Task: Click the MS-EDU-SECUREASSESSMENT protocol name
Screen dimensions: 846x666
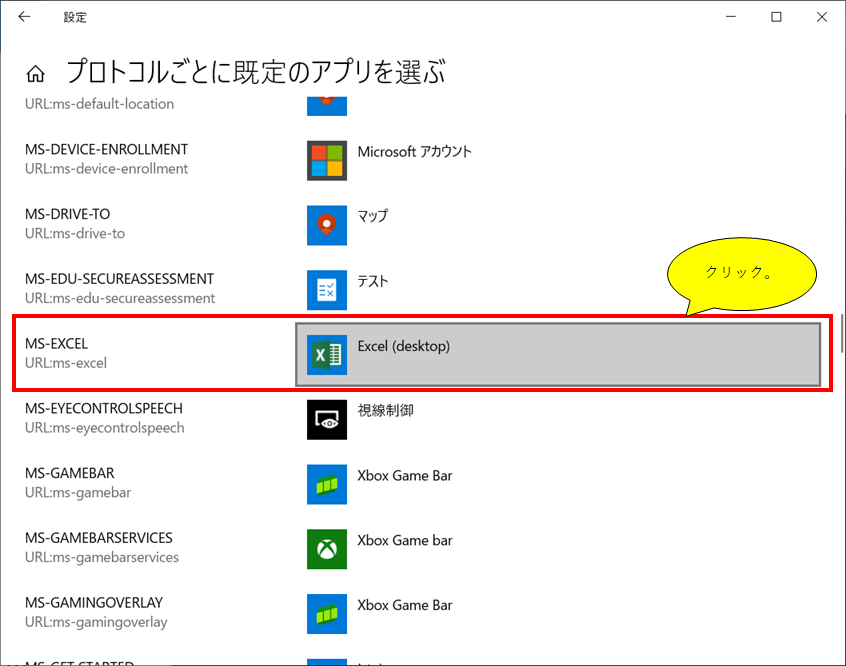Action: coord(119,279)
